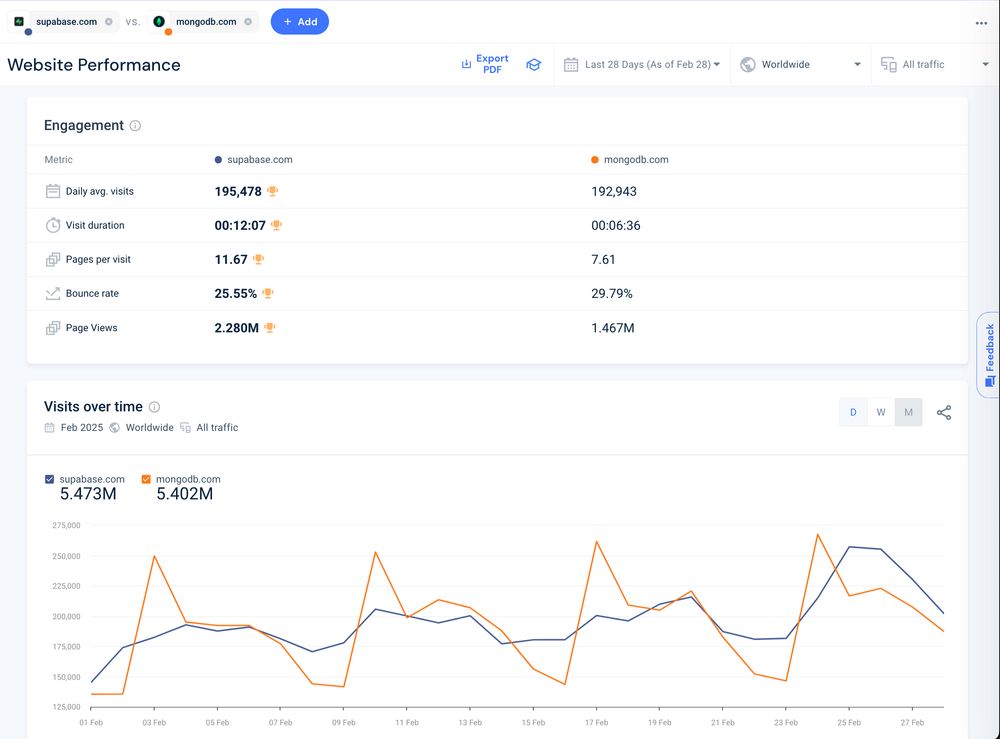This screenshot has height=739, width=1000.
Task: Click mongodb.com total visits 5.402M
Action: [x=184, y=494]
